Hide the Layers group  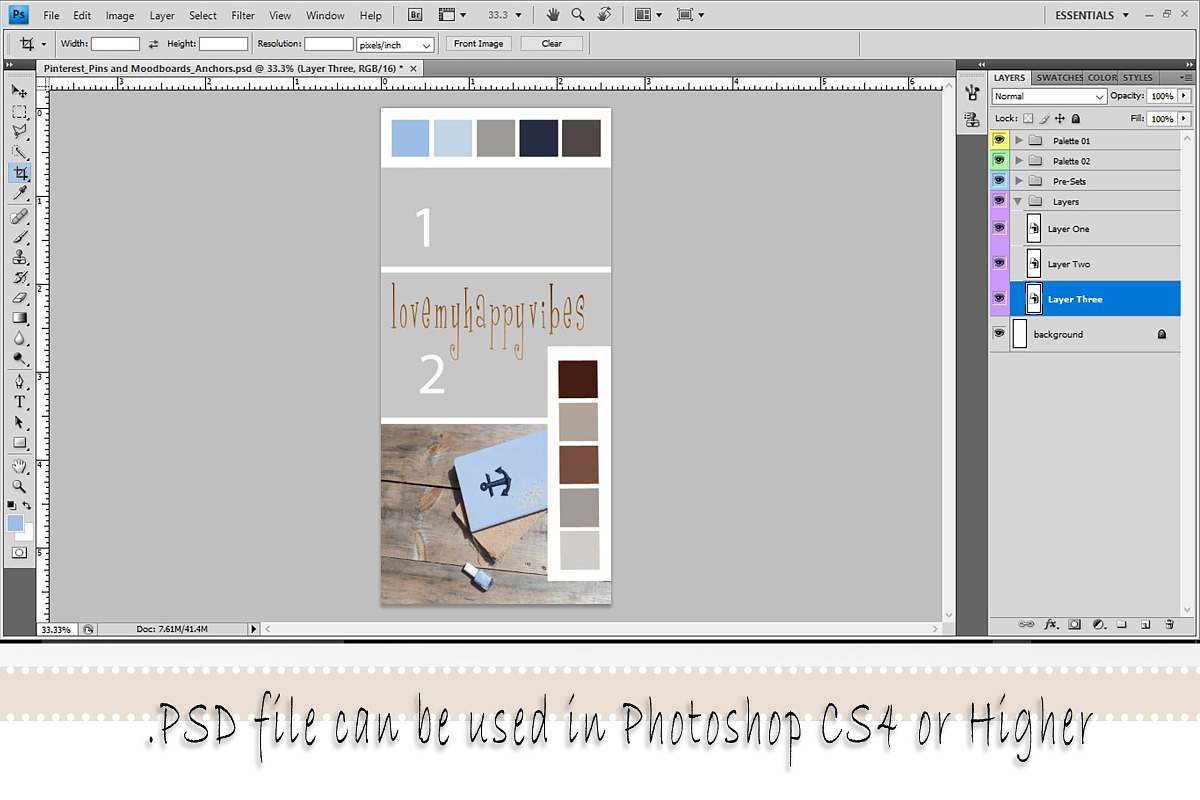coord(999,201)
